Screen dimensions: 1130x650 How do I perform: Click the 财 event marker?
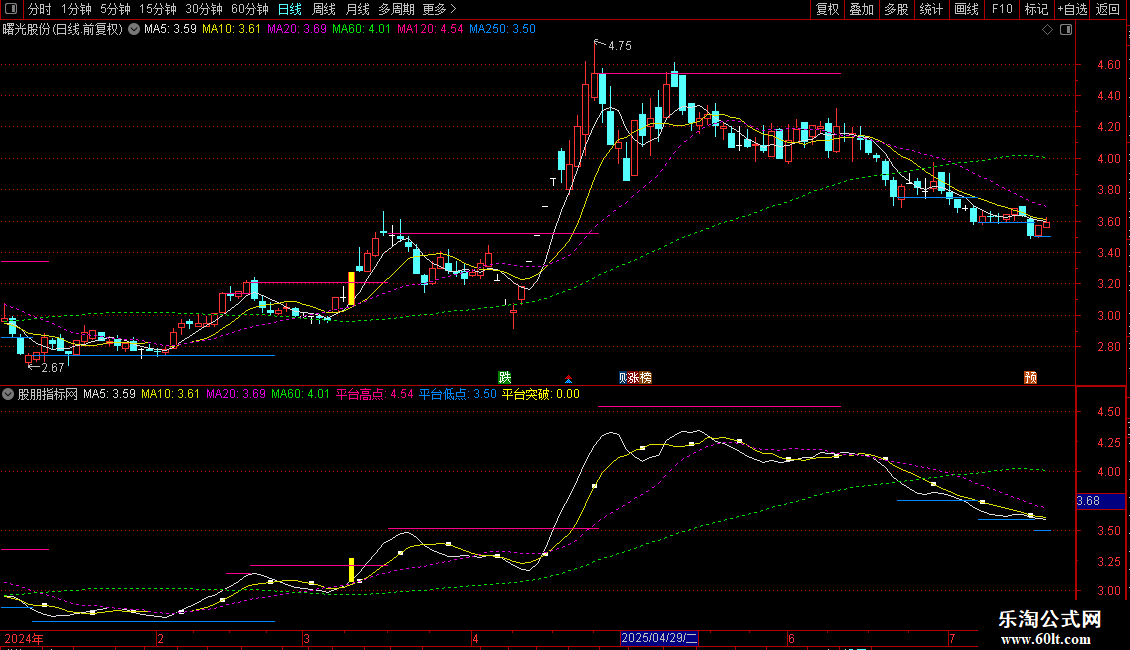click(623, 378)
